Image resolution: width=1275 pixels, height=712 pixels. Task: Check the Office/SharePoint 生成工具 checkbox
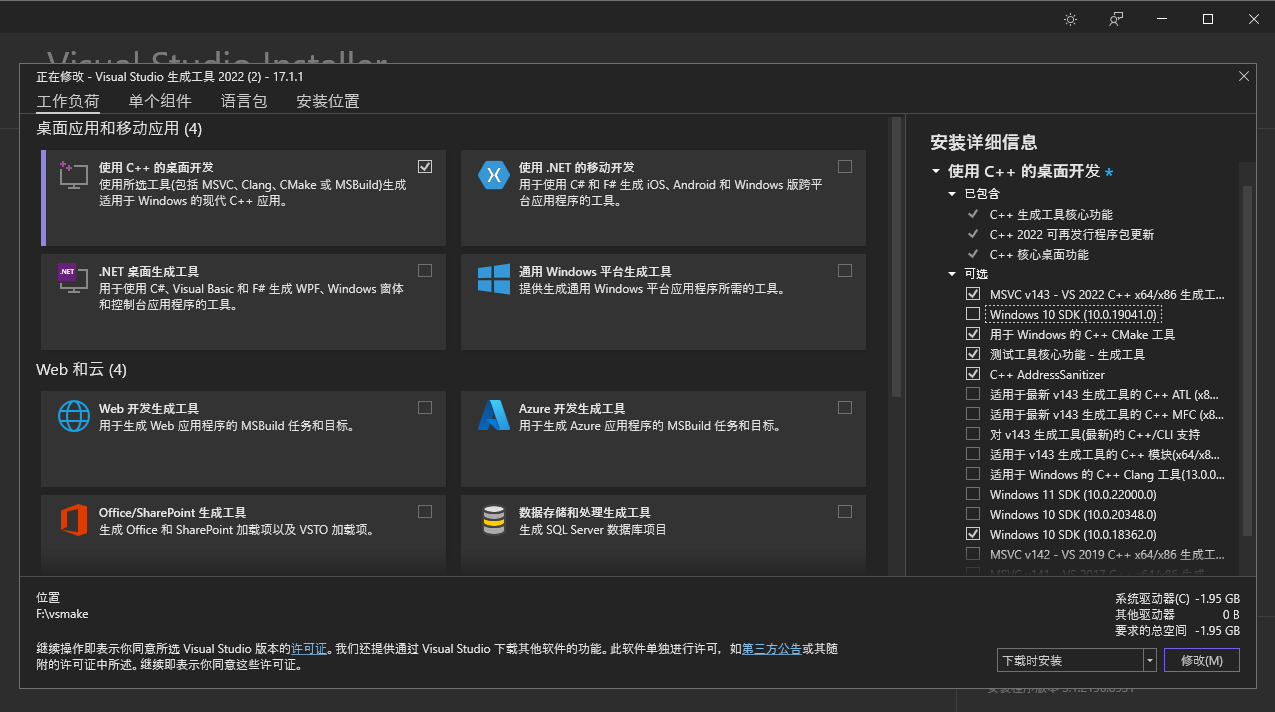tap(425, 511)
